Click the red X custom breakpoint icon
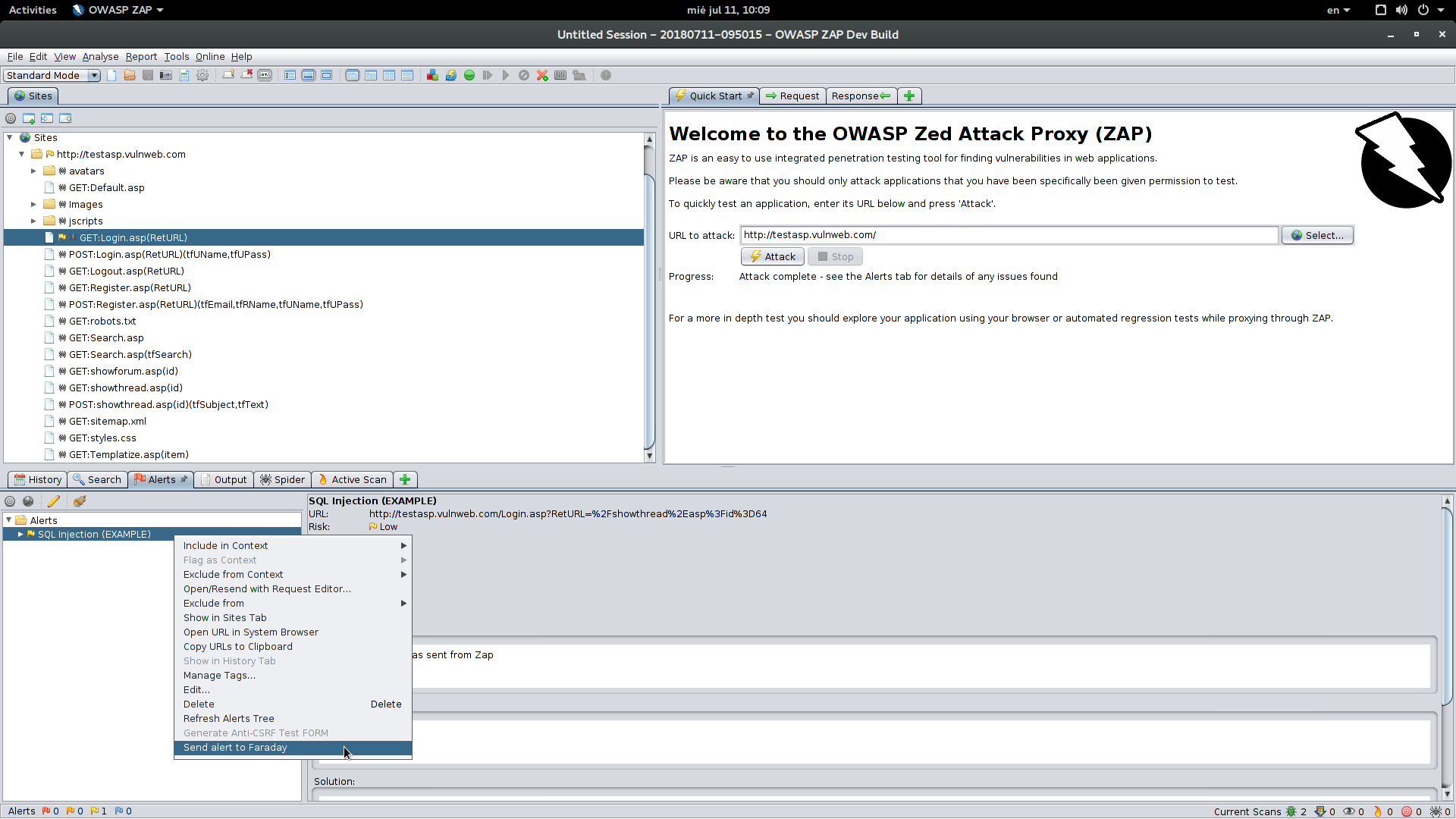Screen dimensions: 1456x819 pyautogui.click(x=542, y=75)
